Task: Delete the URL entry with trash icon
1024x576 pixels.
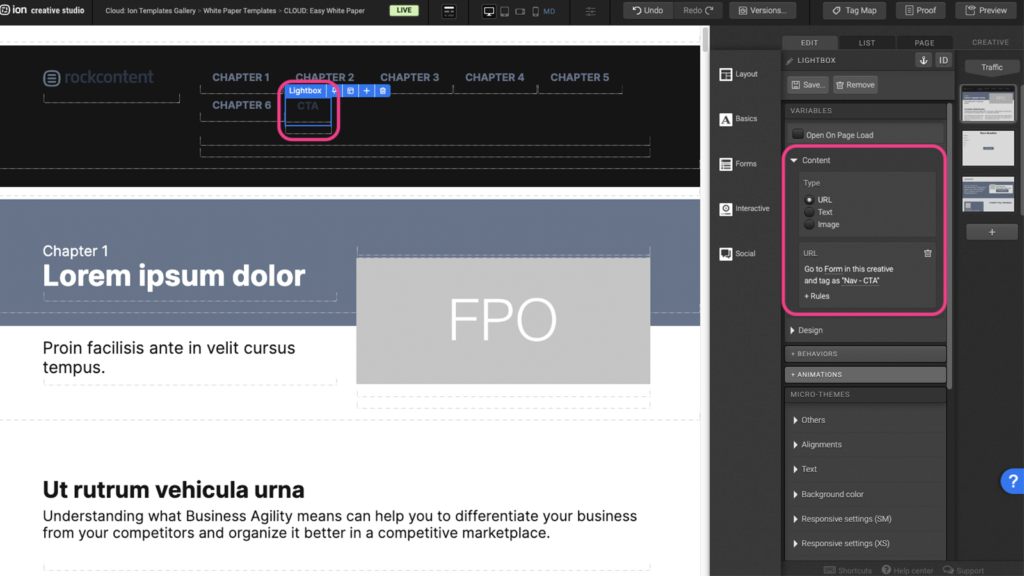Action: (927, 254)
